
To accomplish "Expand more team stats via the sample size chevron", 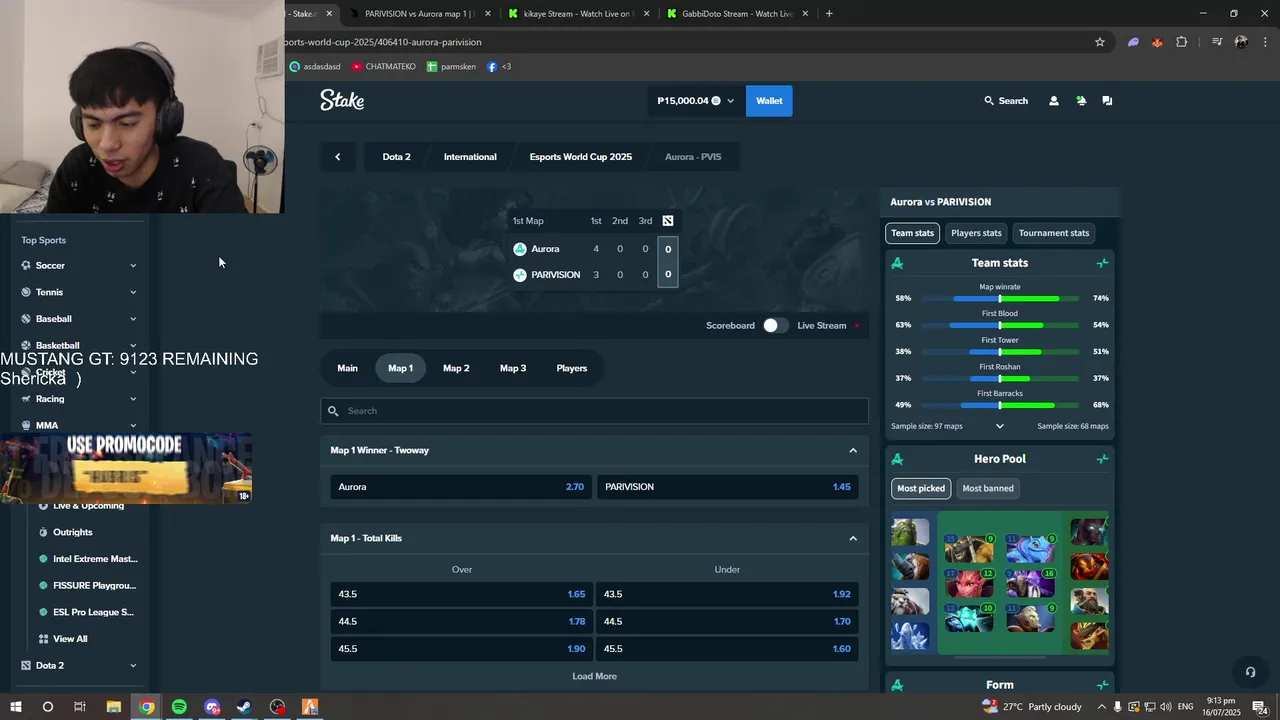I will tap(999, 426).
